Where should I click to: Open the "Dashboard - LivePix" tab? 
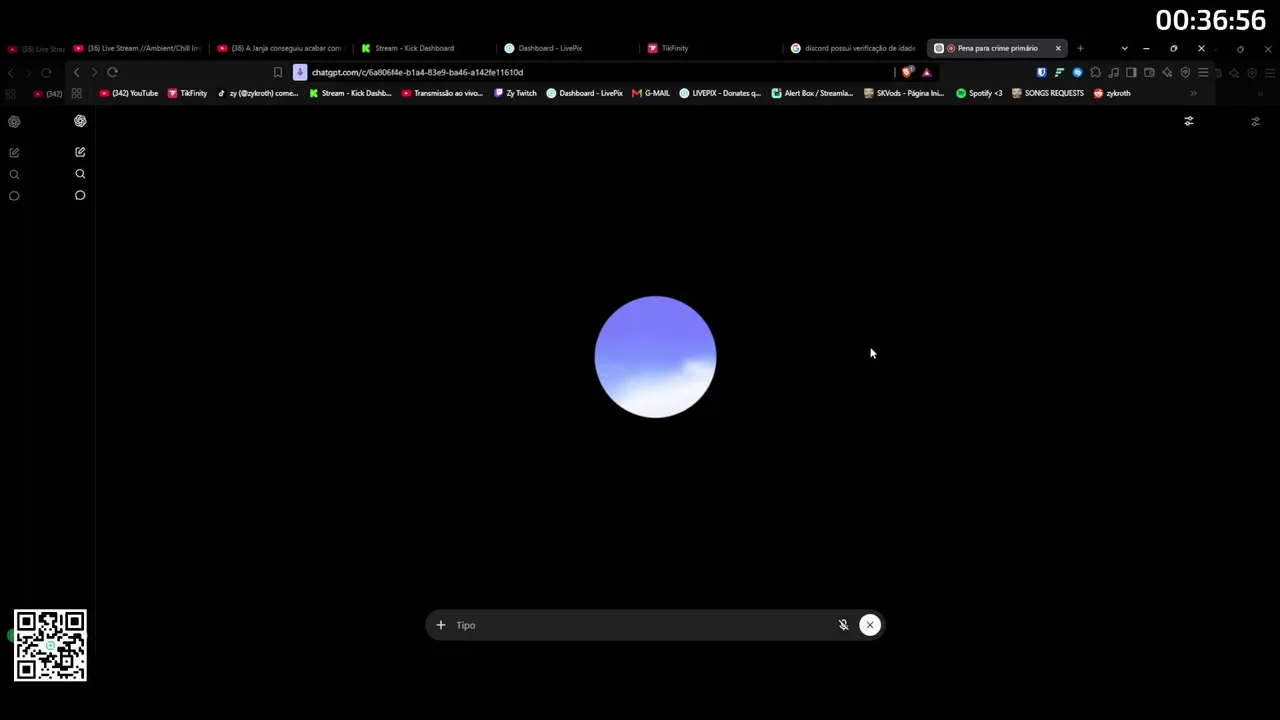coord(550,48)
